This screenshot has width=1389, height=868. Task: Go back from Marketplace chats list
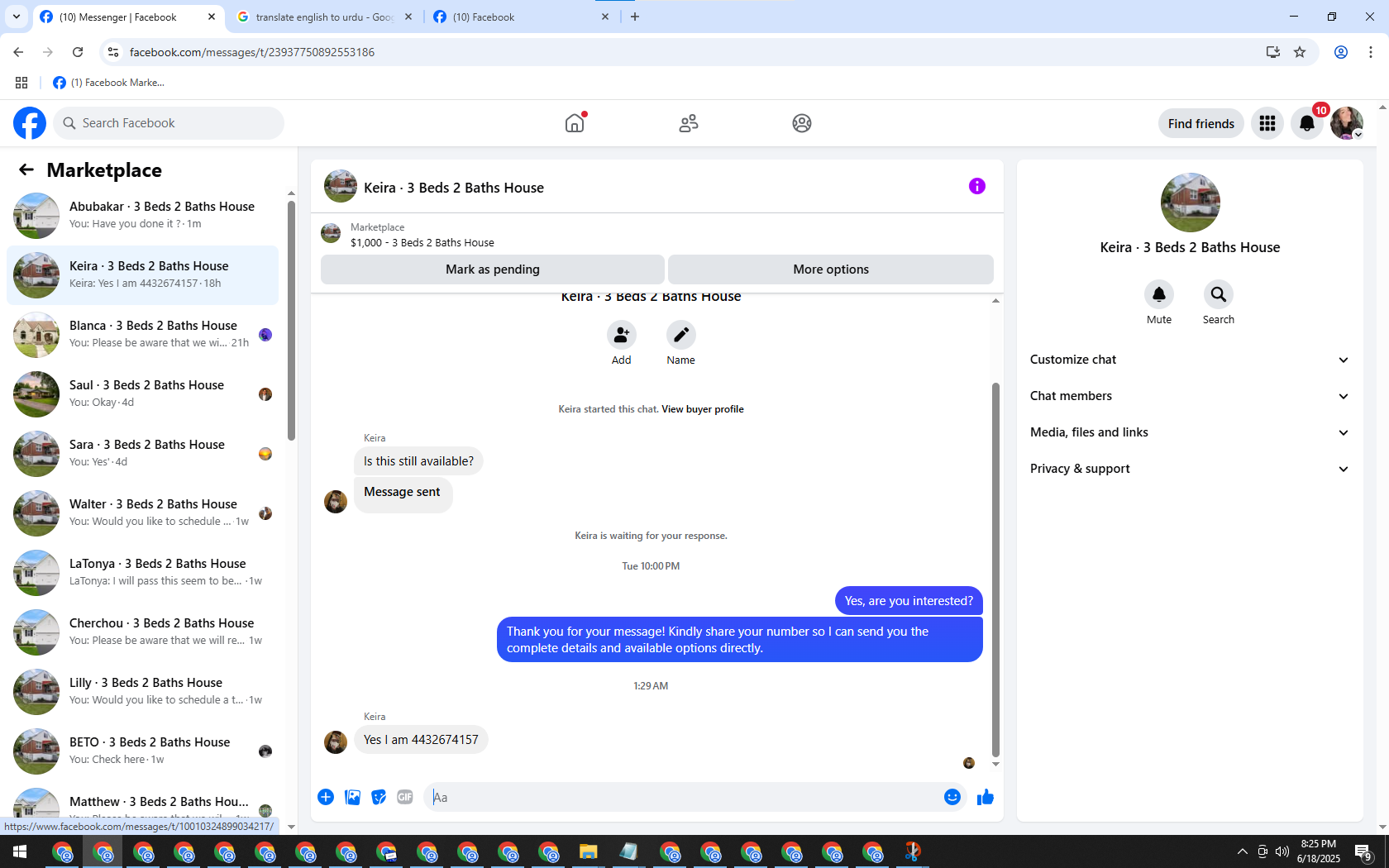(x=26, y=169)
